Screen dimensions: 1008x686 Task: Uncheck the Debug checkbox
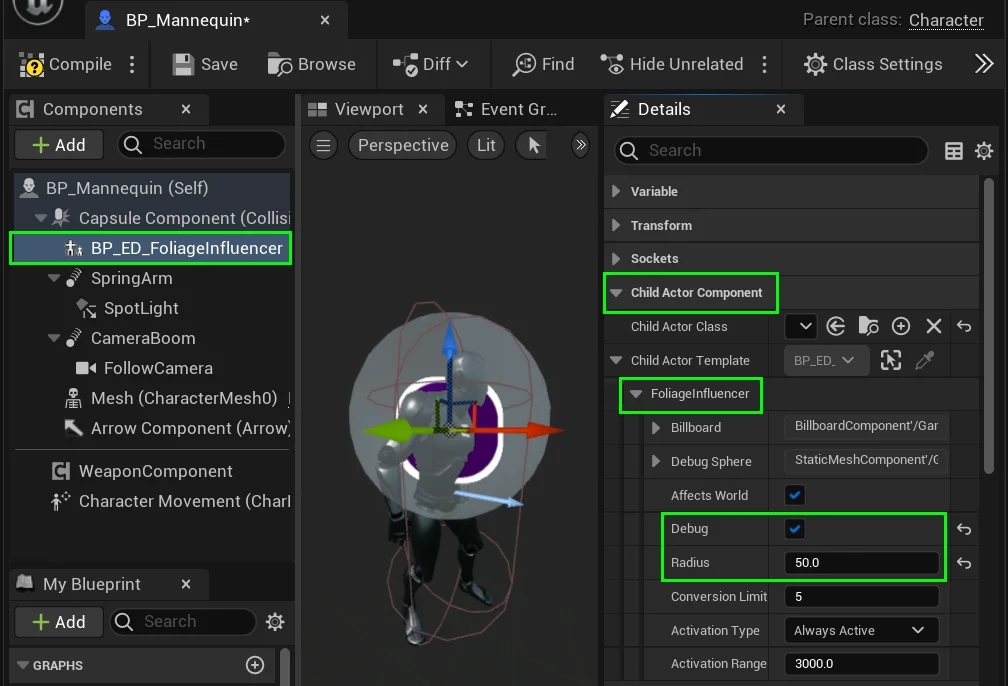pyautogui.click(x=795, y=529)
